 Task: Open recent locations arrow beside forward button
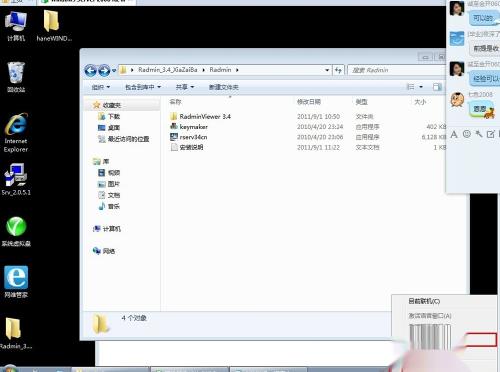(114, 70)
